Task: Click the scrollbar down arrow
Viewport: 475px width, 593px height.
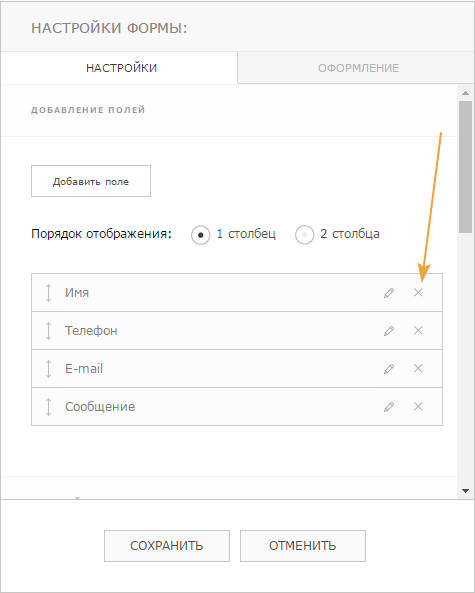Action: point(466,491)
